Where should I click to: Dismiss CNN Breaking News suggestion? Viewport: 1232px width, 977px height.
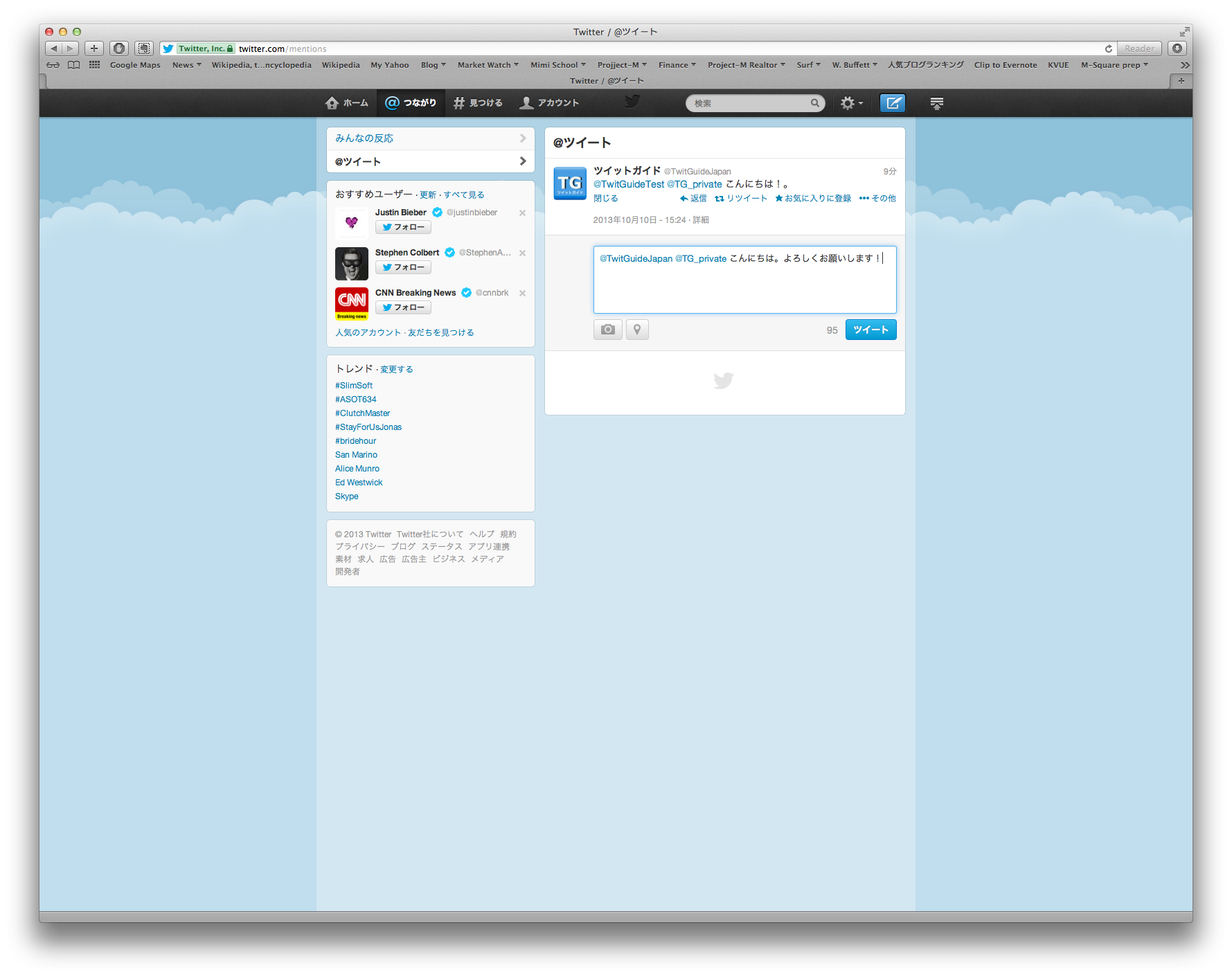pos(523,294)
